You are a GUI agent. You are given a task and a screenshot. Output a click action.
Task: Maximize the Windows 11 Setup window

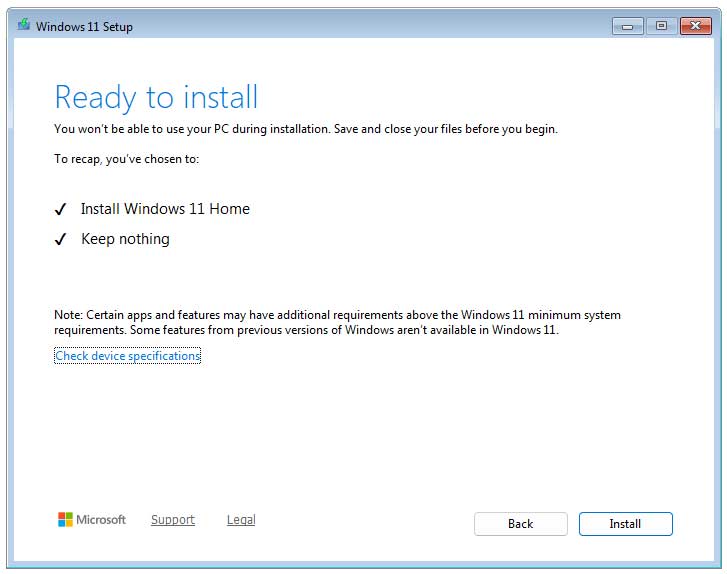tap(662, 26)
